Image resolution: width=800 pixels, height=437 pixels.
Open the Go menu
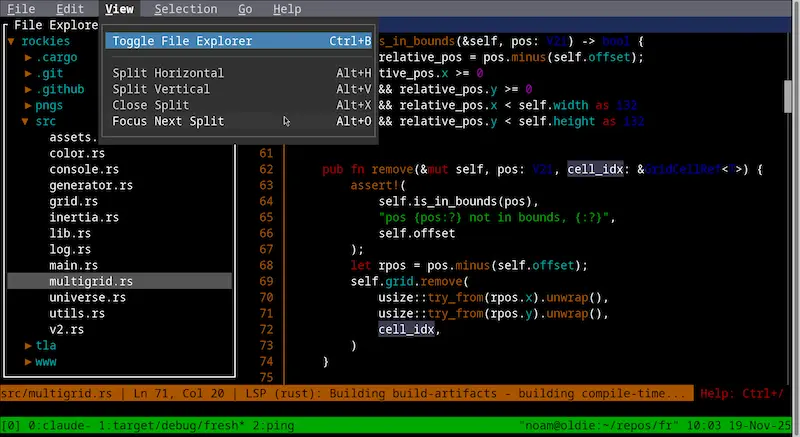point(245,9)
